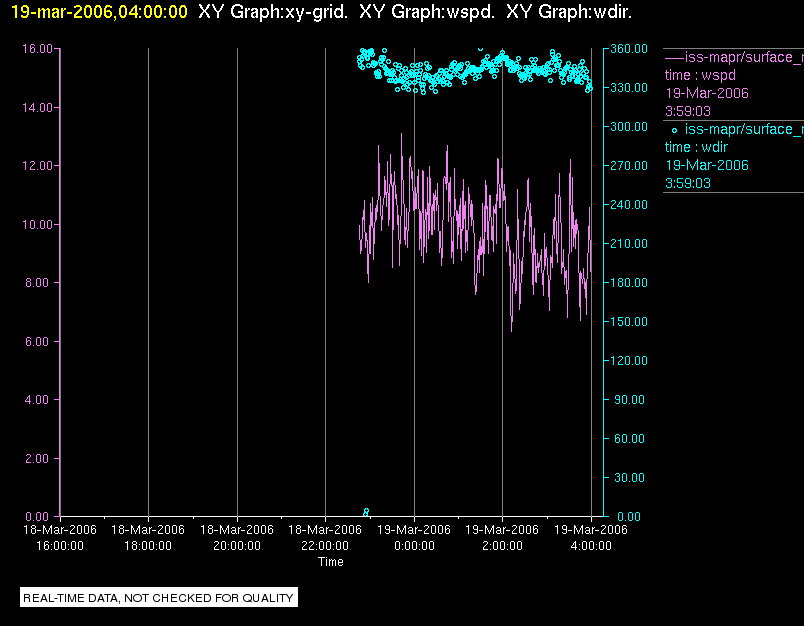Click the pink legend time 3:59:03
This screenshot has height=626, width=804.
click(x=688, y=111)
